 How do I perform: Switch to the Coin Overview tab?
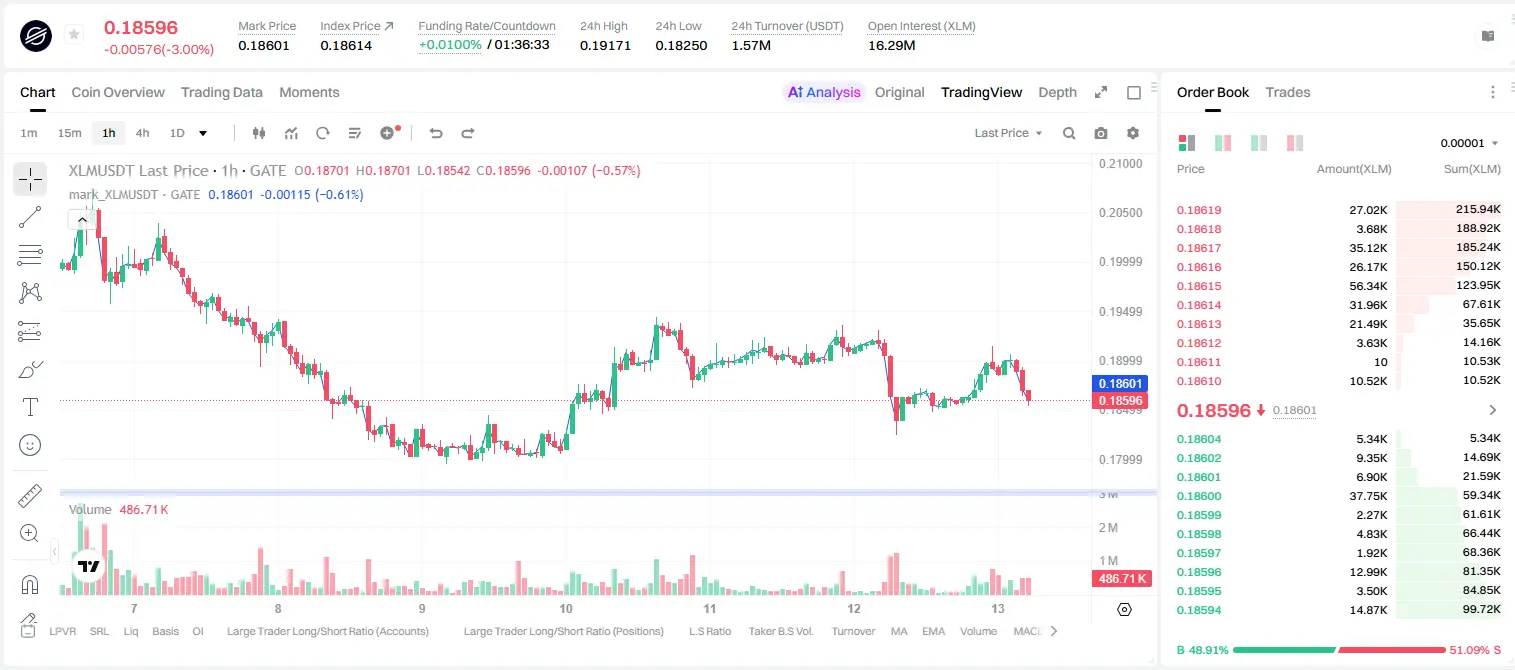point(118,92)
